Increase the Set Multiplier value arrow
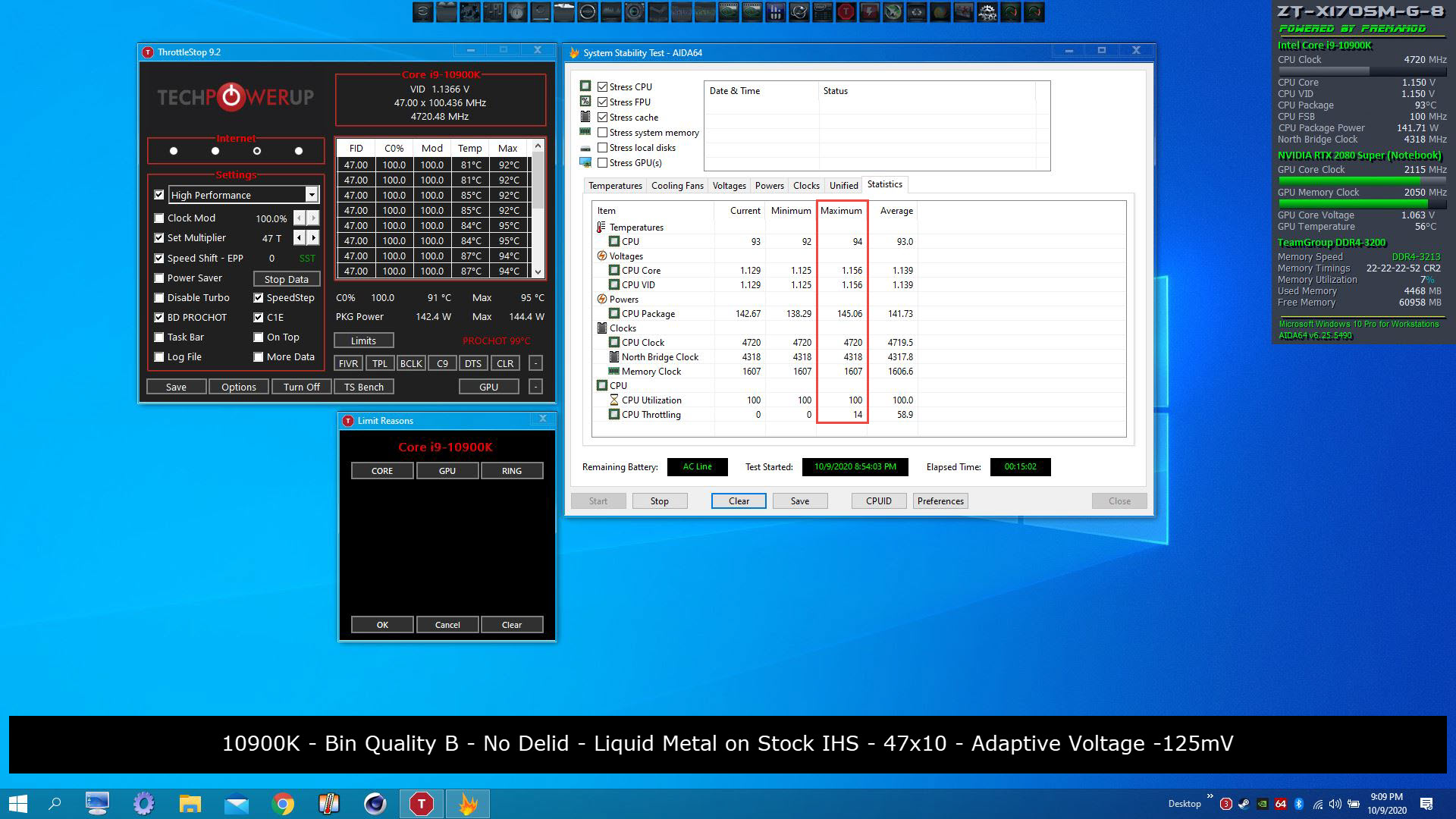The width and height of the screenshot is (1456, 819). pyautogui.click(x=313, y=238)
